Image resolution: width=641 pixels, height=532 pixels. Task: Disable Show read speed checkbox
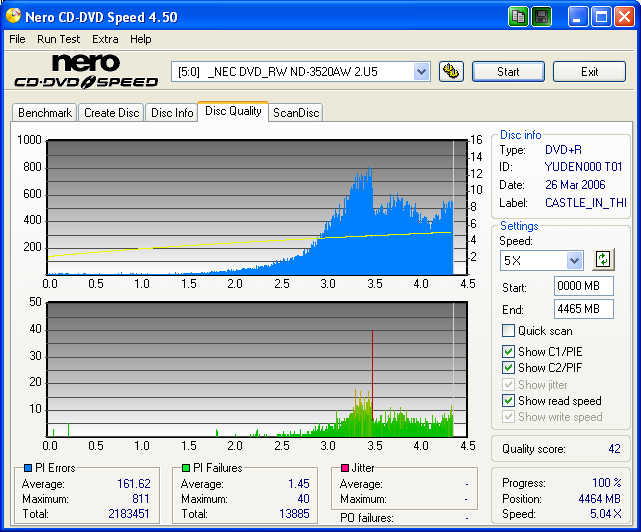(x=508, y=400)
